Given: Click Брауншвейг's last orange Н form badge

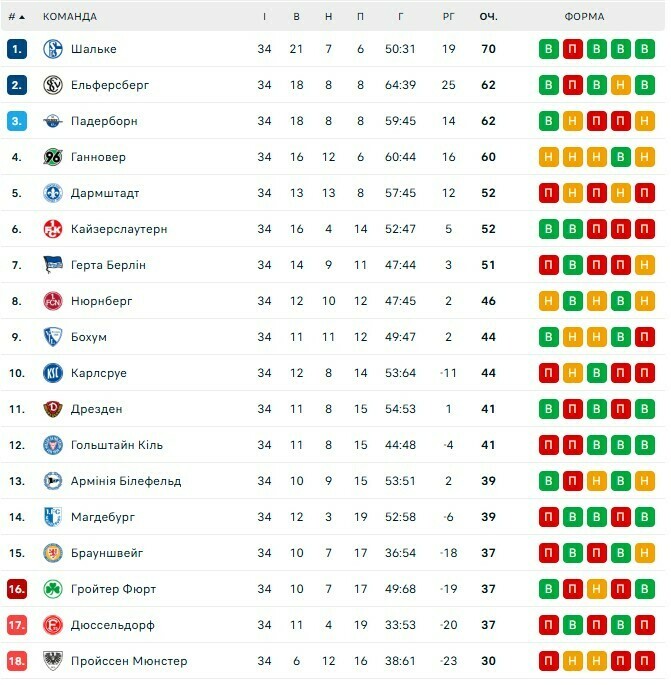Looking at the screenshot, I should point(644,553).
